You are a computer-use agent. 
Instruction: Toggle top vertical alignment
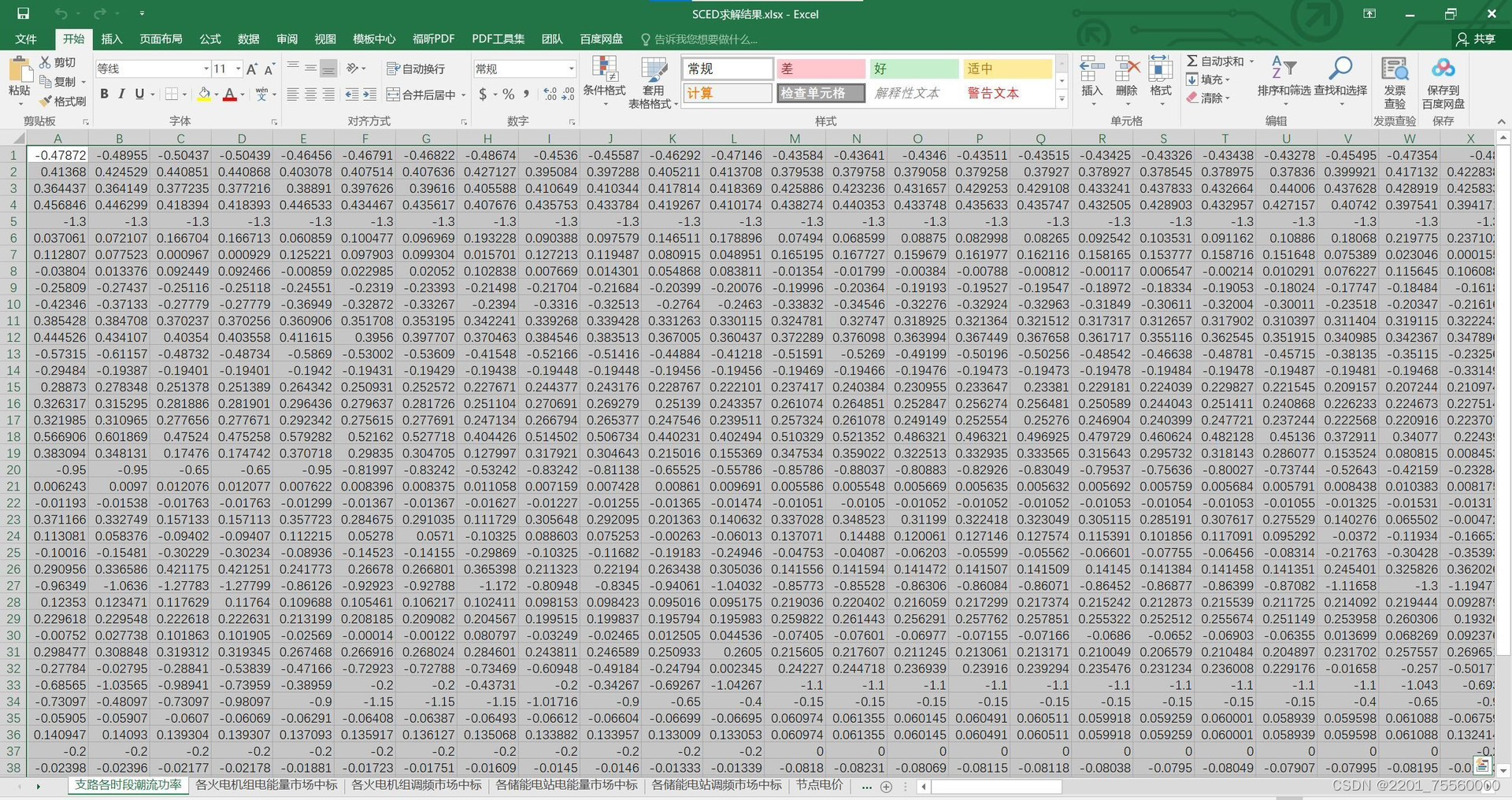[x=293, y=68]
